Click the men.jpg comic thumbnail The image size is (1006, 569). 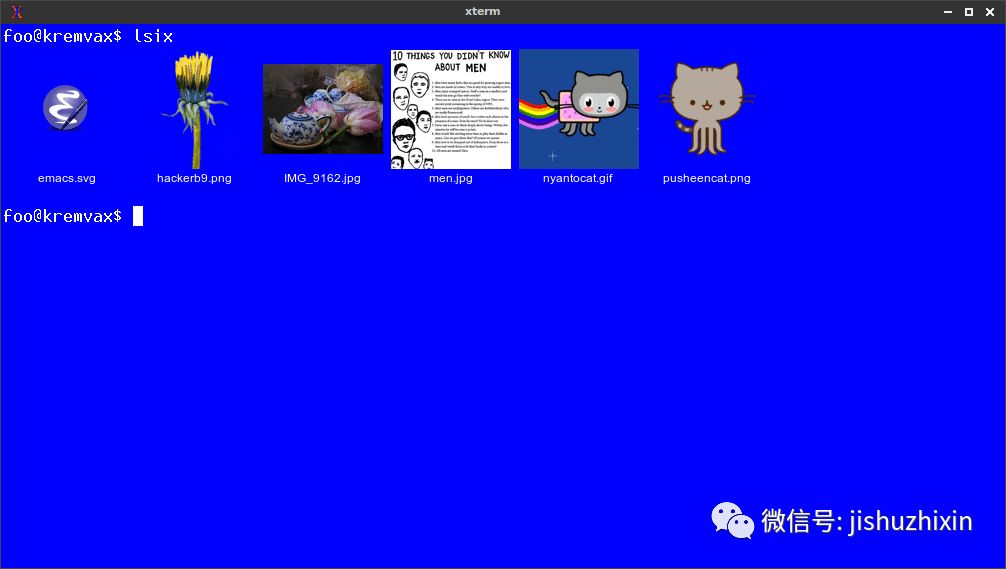(451, 109)
